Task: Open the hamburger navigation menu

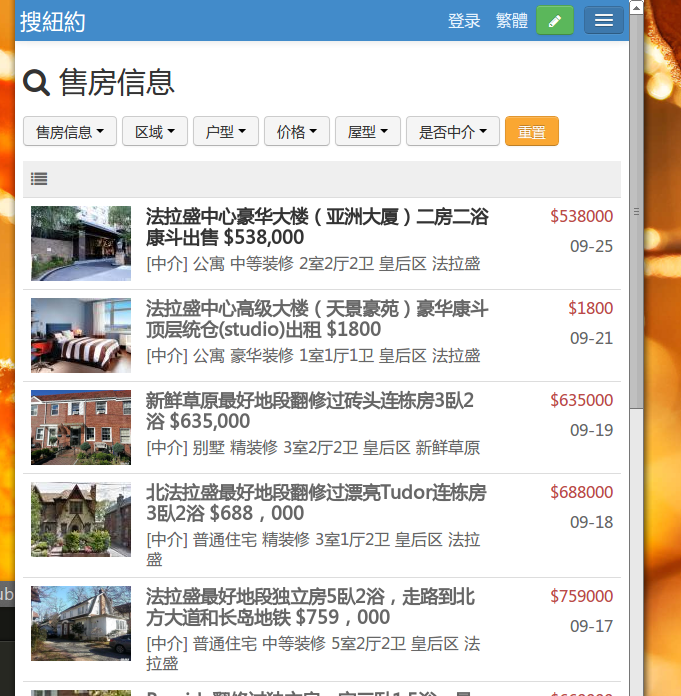Action: point(604,20)
